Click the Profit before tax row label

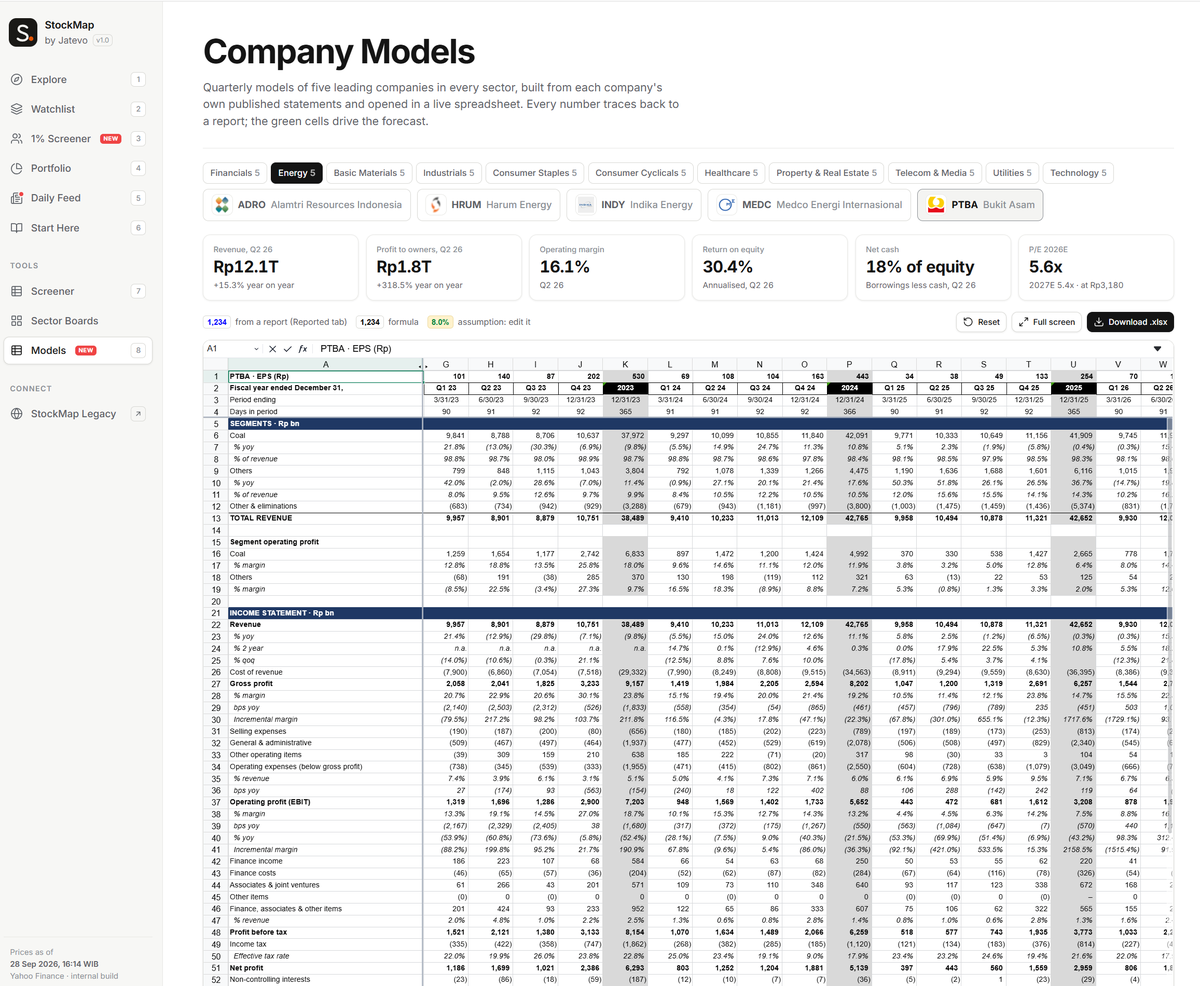pyautogui.click(x=259, y=933)
